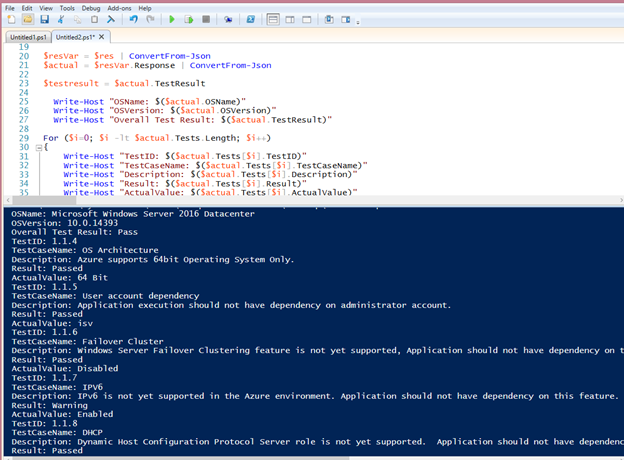Viewport: 624px width, 460px height.
Task: Save the script using the floppy icon
Action: [44, 19]
